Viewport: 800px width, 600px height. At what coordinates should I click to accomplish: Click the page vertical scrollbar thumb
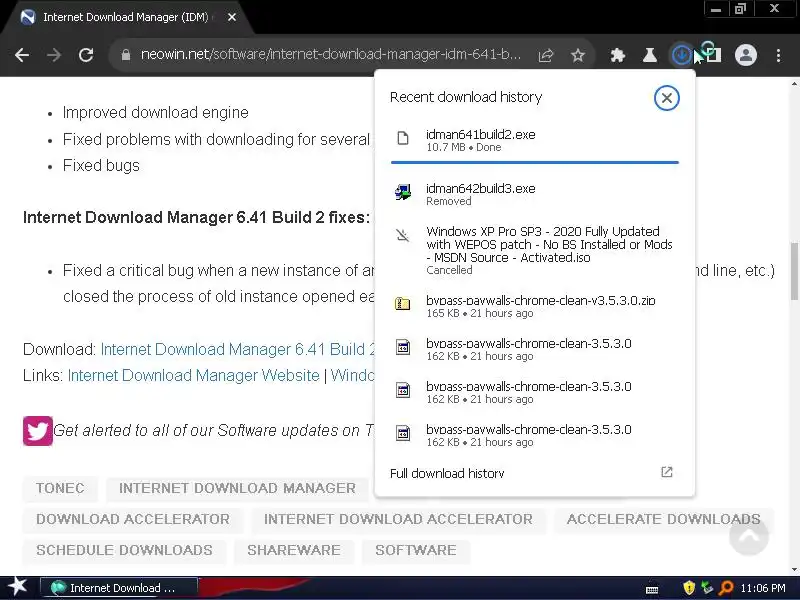coord(794,271)
